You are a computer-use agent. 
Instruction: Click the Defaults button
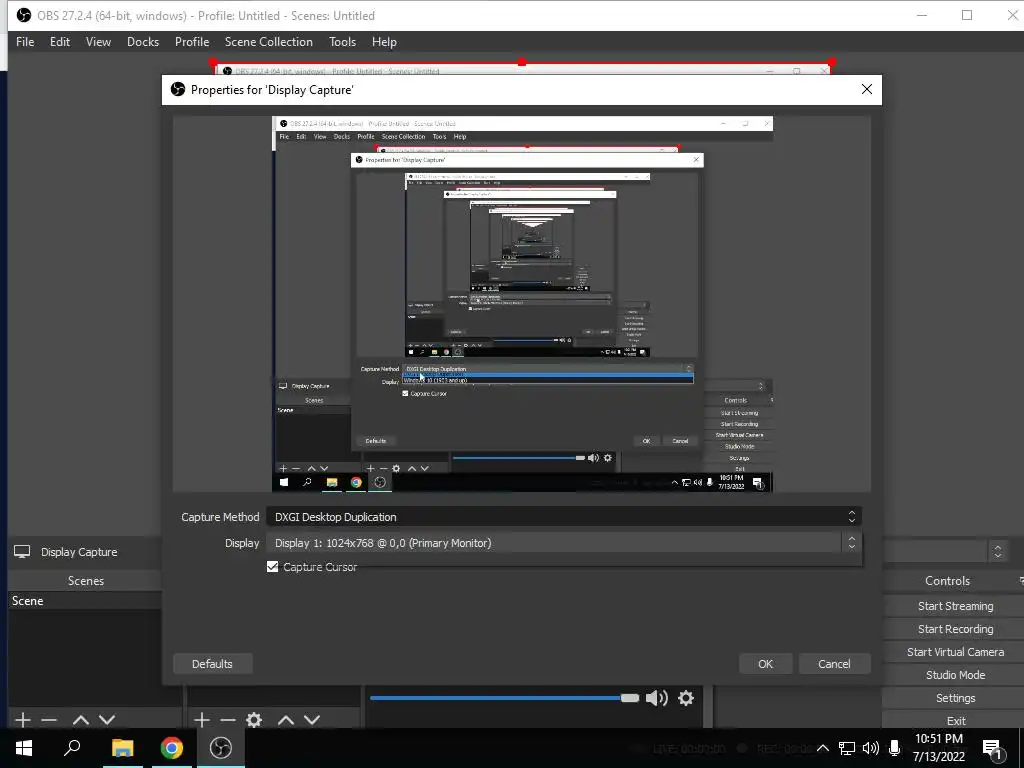point(212,664)
